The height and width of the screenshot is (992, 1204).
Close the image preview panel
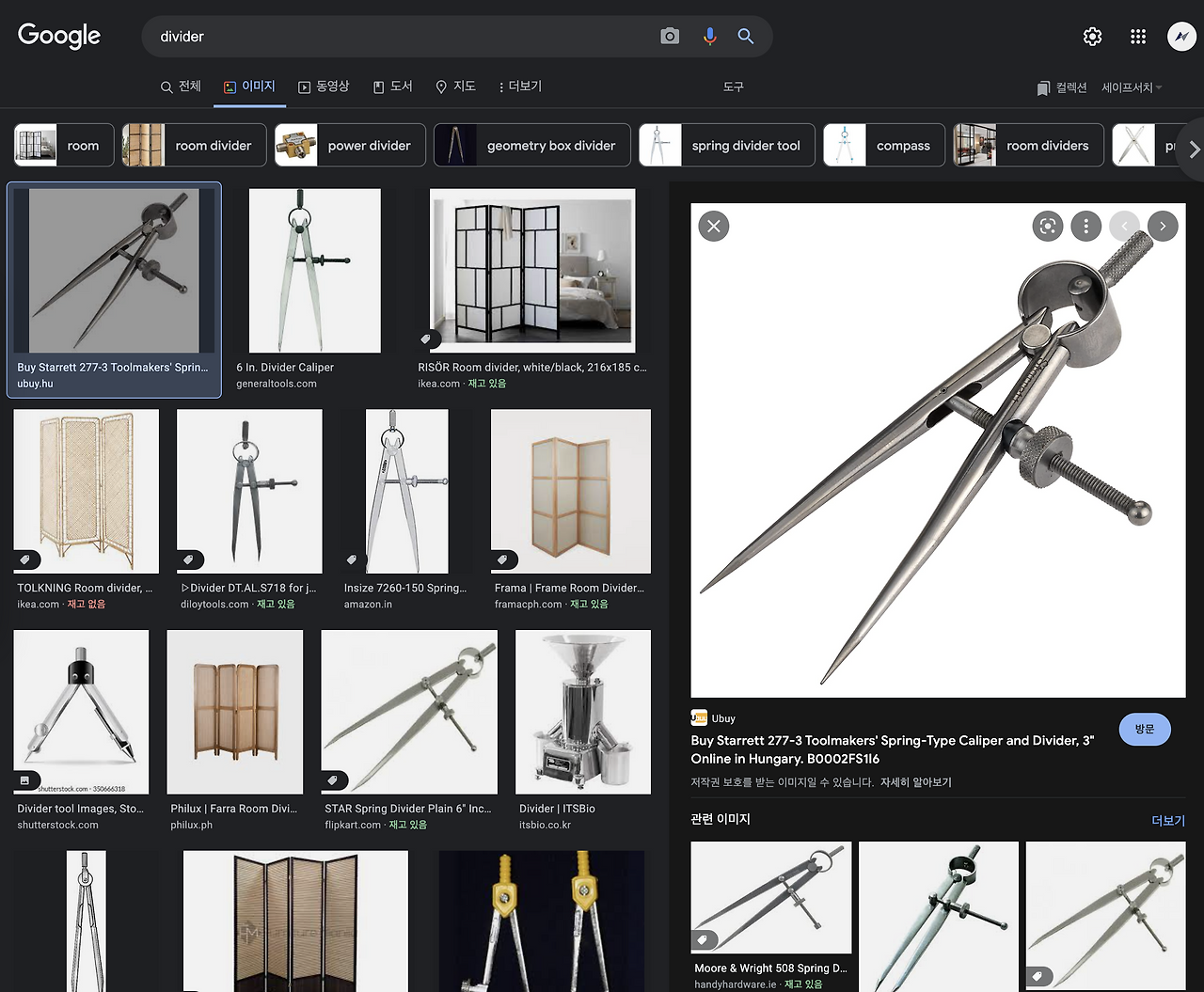click(x=714, y=226)
